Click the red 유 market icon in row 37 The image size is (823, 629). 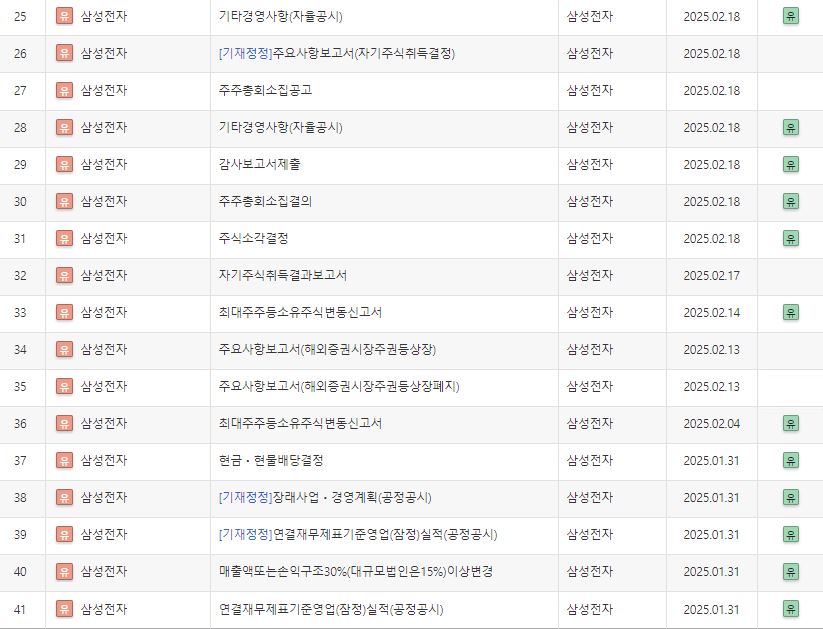[x=64, y=460]
